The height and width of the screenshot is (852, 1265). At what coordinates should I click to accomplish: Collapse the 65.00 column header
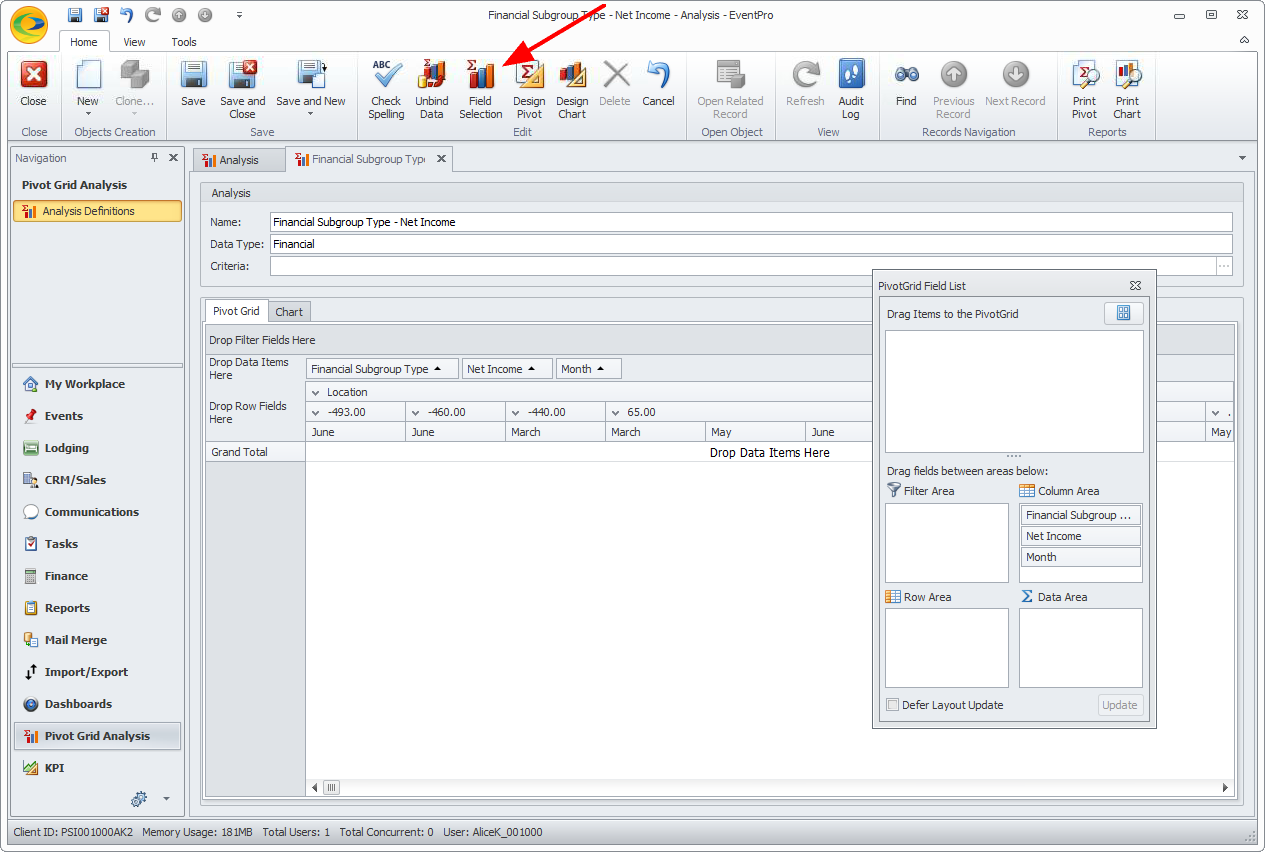click(x=616, y=412)
